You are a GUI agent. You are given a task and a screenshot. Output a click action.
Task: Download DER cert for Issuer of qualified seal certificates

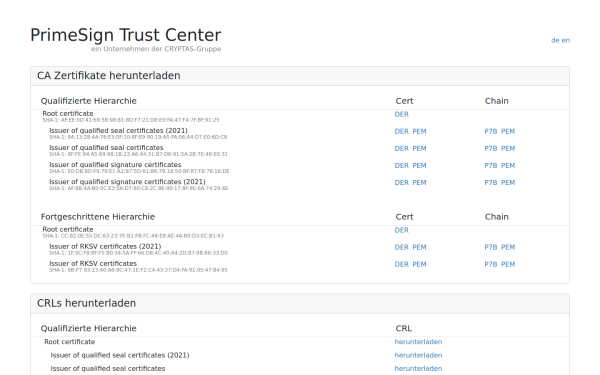pyautogui.click(x=401, y=148)
